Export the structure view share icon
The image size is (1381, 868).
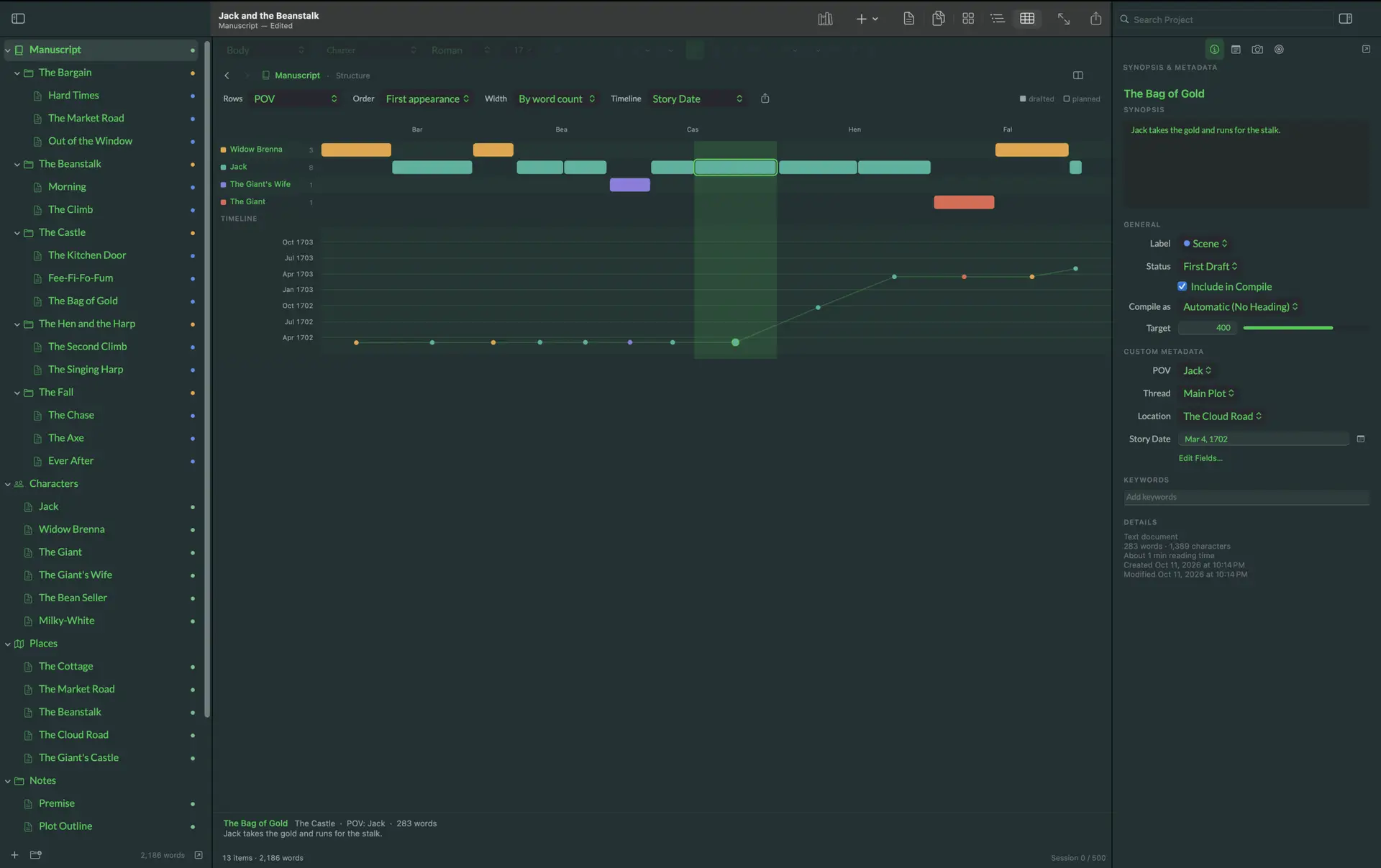tap(765, 99)
